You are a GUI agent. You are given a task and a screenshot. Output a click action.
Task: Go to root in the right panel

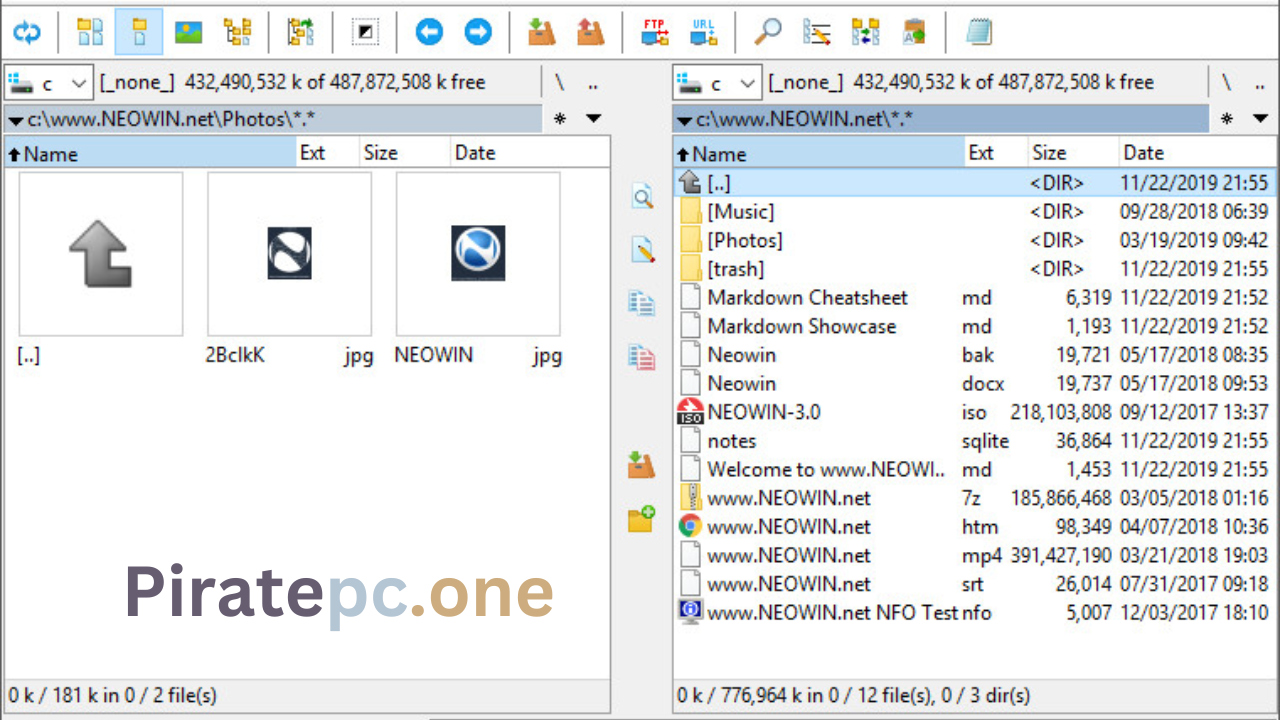tap(1227, 83)
